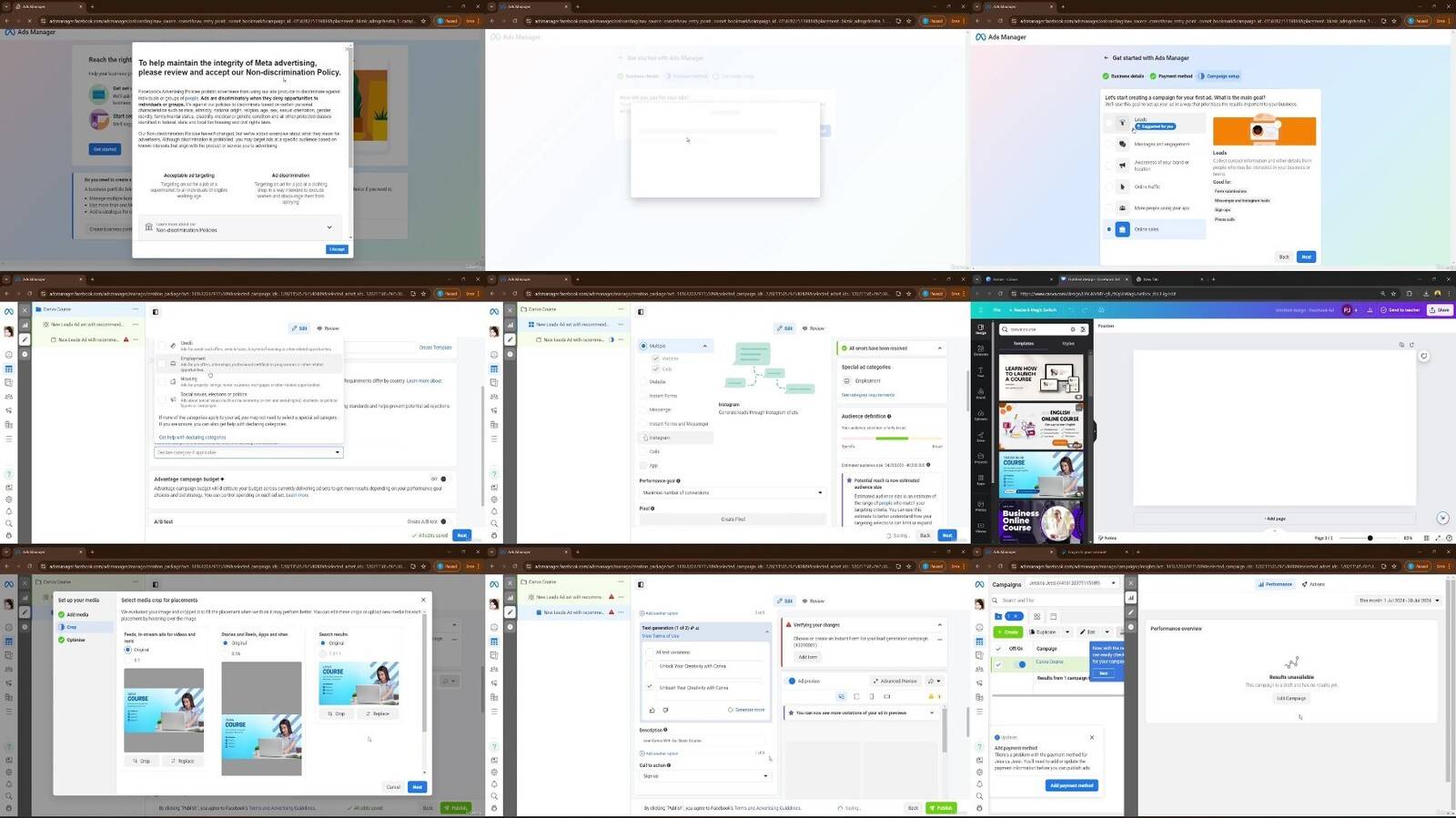1456x818 pixels.
Task: Open the Declare category if applicable dropdown
Action: [248, 452]
